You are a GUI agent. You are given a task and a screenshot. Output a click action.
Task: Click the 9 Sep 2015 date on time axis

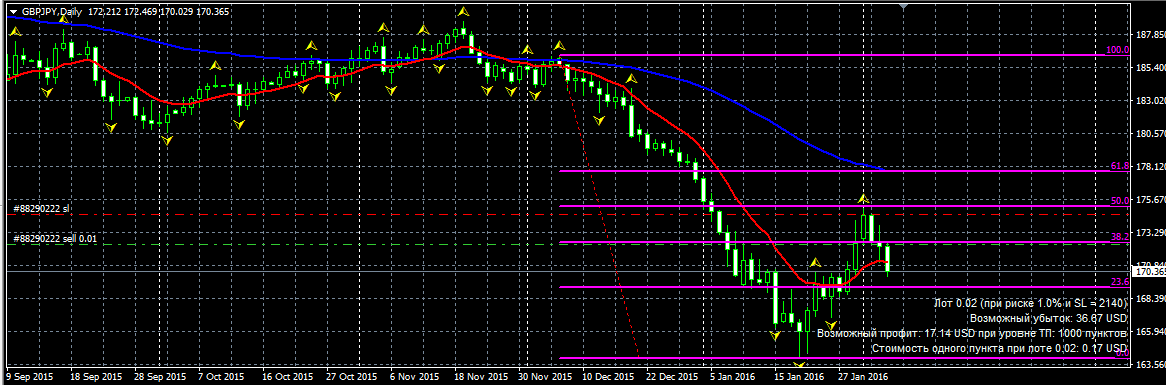tap(29, 377)
